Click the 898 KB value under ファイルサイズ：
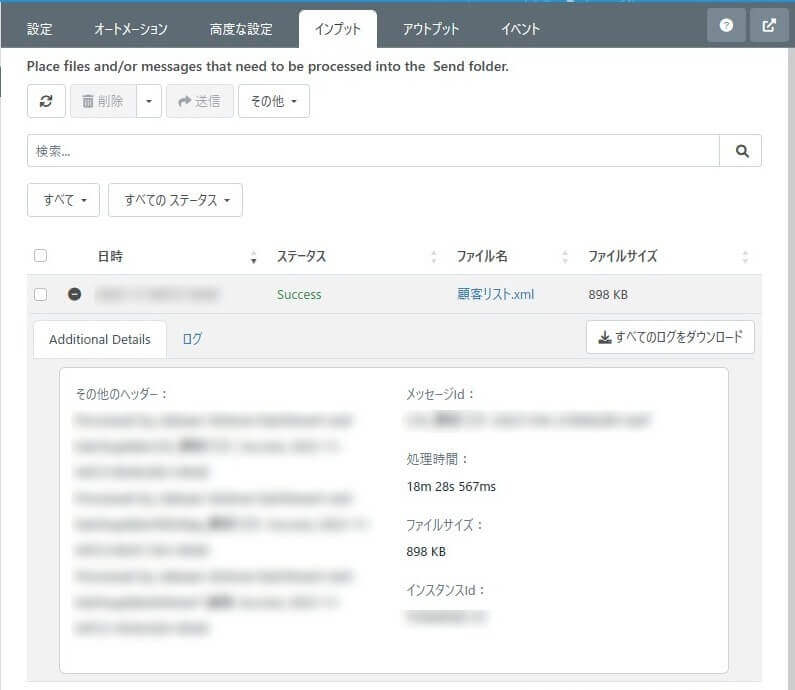The width and height of the screenshot is (795, 690). point(426,552)
